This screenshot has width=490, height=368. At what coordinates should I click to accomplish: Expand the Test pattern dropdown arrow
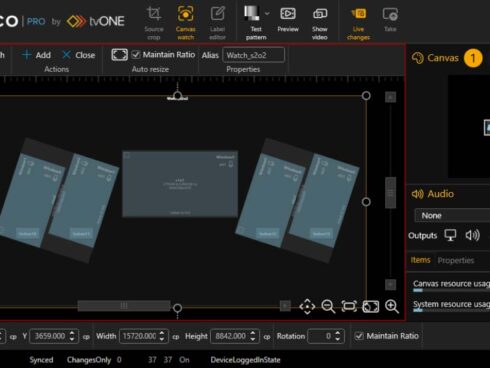(x=267, y=14)
